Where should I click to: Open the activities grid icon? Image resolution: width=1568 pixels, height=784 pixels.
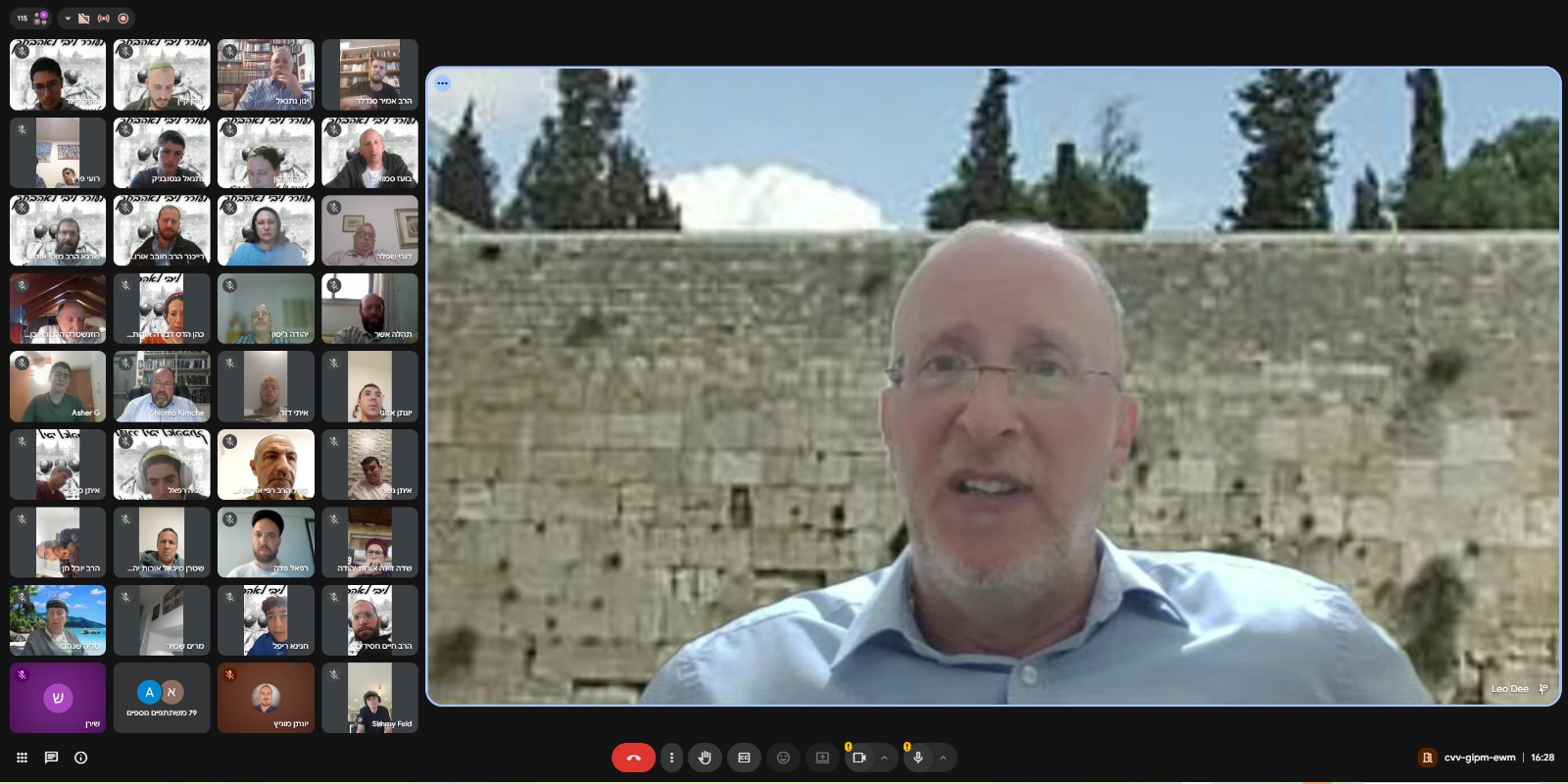pos(22,758)
